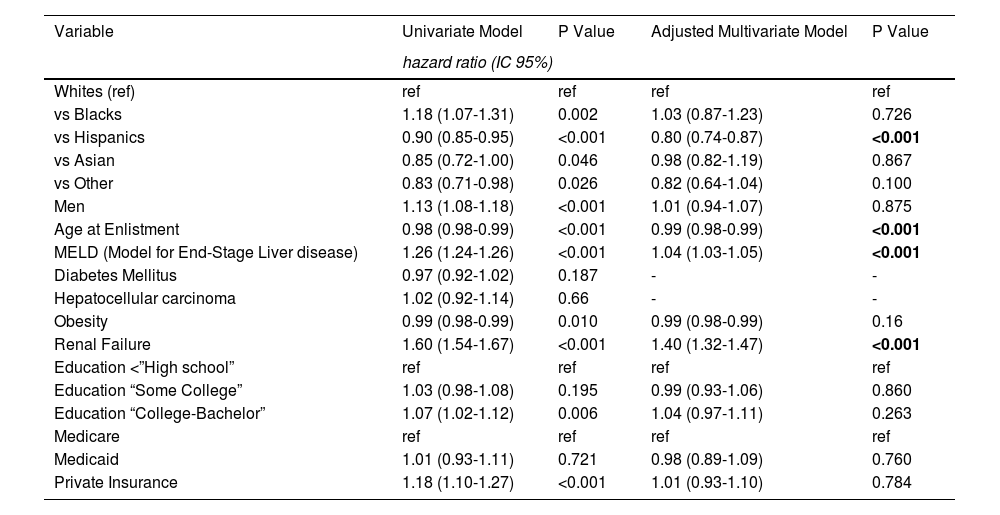The width and height of the screenshot is (1000, 515).
Task: Click the "hazard ratio (IC 95%)" subheading
Action: coord(477,62)
